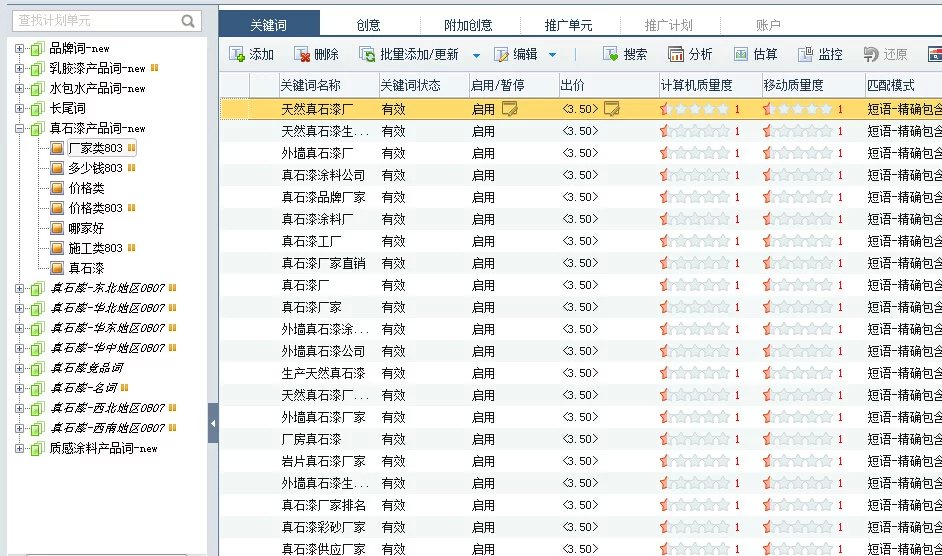Select the 多少钱803 unit in the tree
Viewport: 942px width, 556px height.
point(96,168)
